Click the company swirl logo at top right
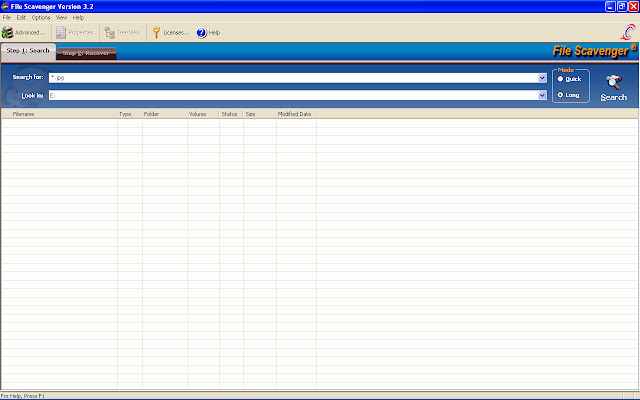The height and width of the screenshot is (400, 640). click(x=628, y=32)
